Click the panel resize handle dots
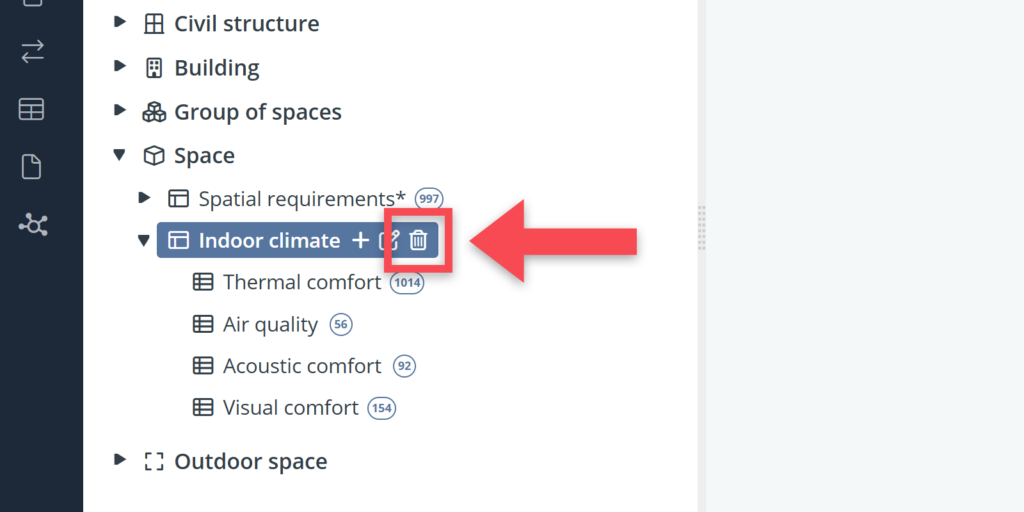The image size is (1024, 512). [701, 228]
